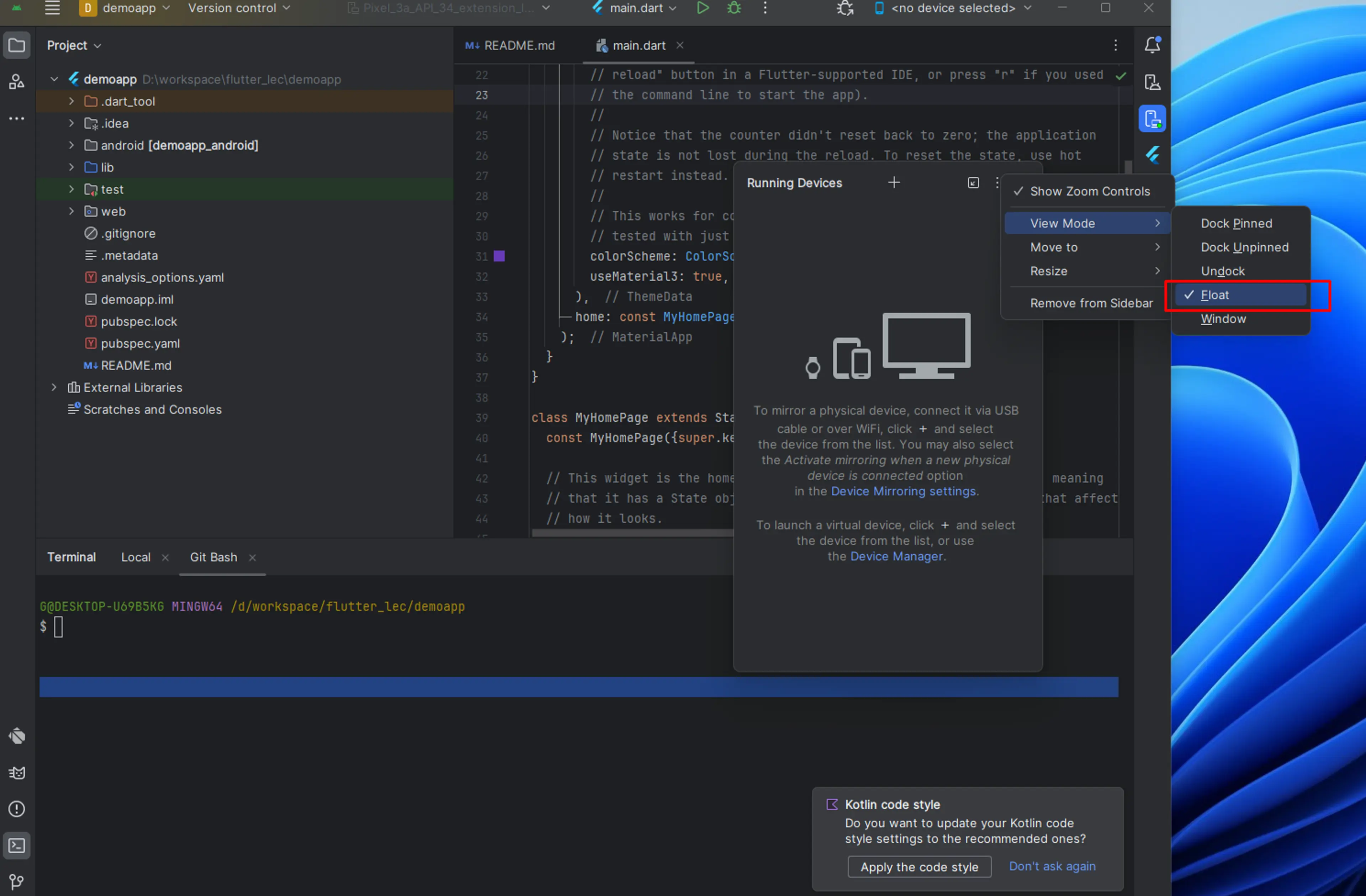
Task: Open the main.dart run configuration dropdown
Action: point(635,8)
